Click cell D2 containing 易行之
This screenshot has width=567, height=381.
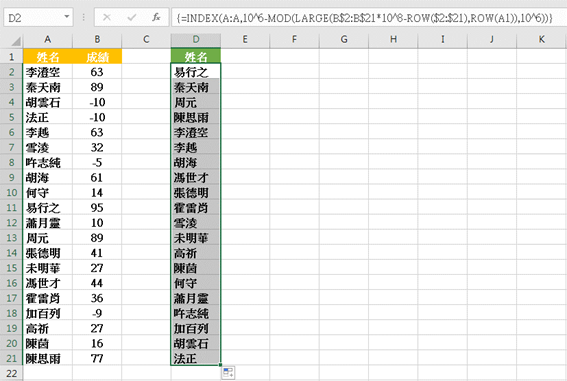coord(196,72)
